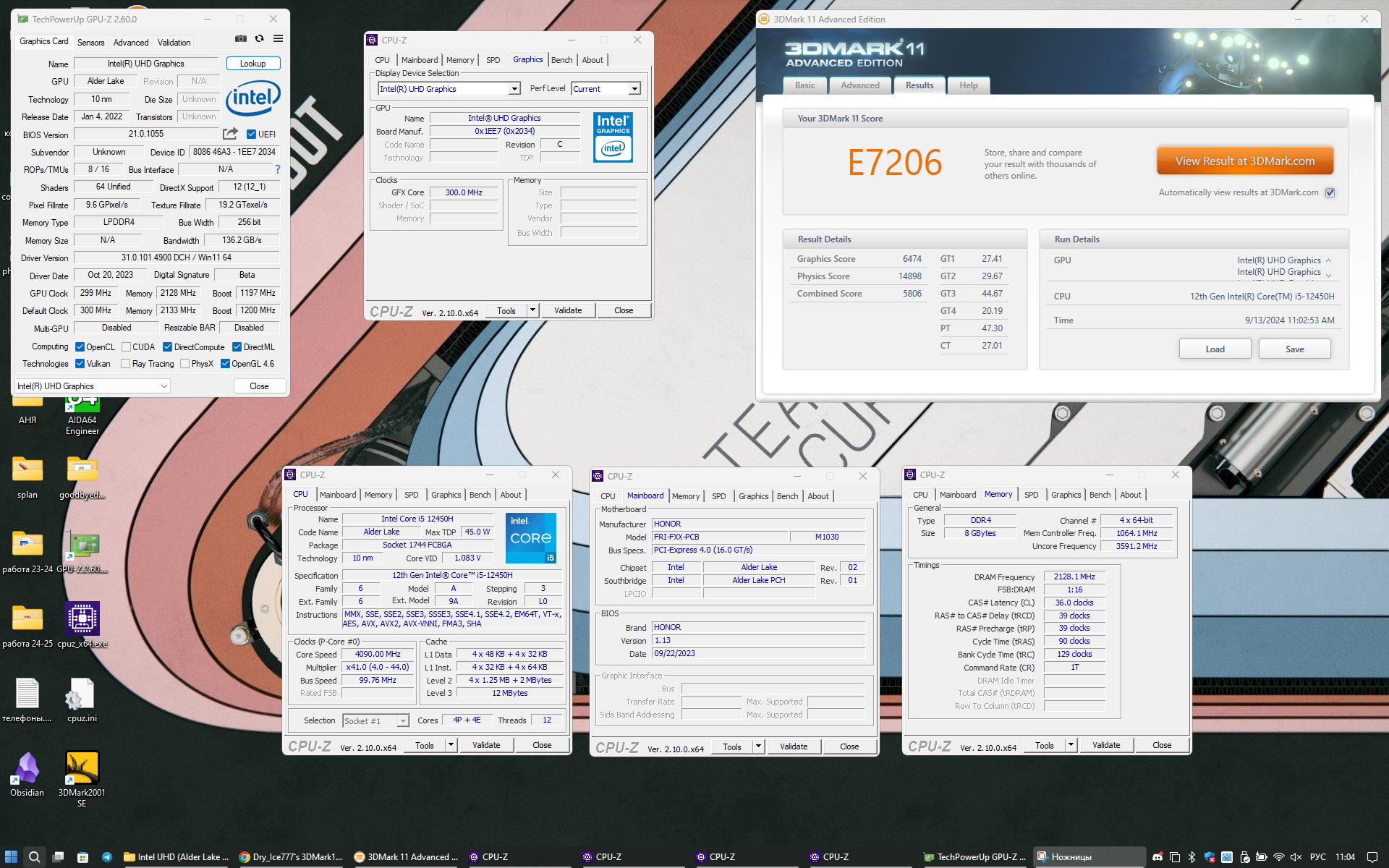
Task: Click the BIOS export share icon in GPU-Z
Action: point(230,134)
